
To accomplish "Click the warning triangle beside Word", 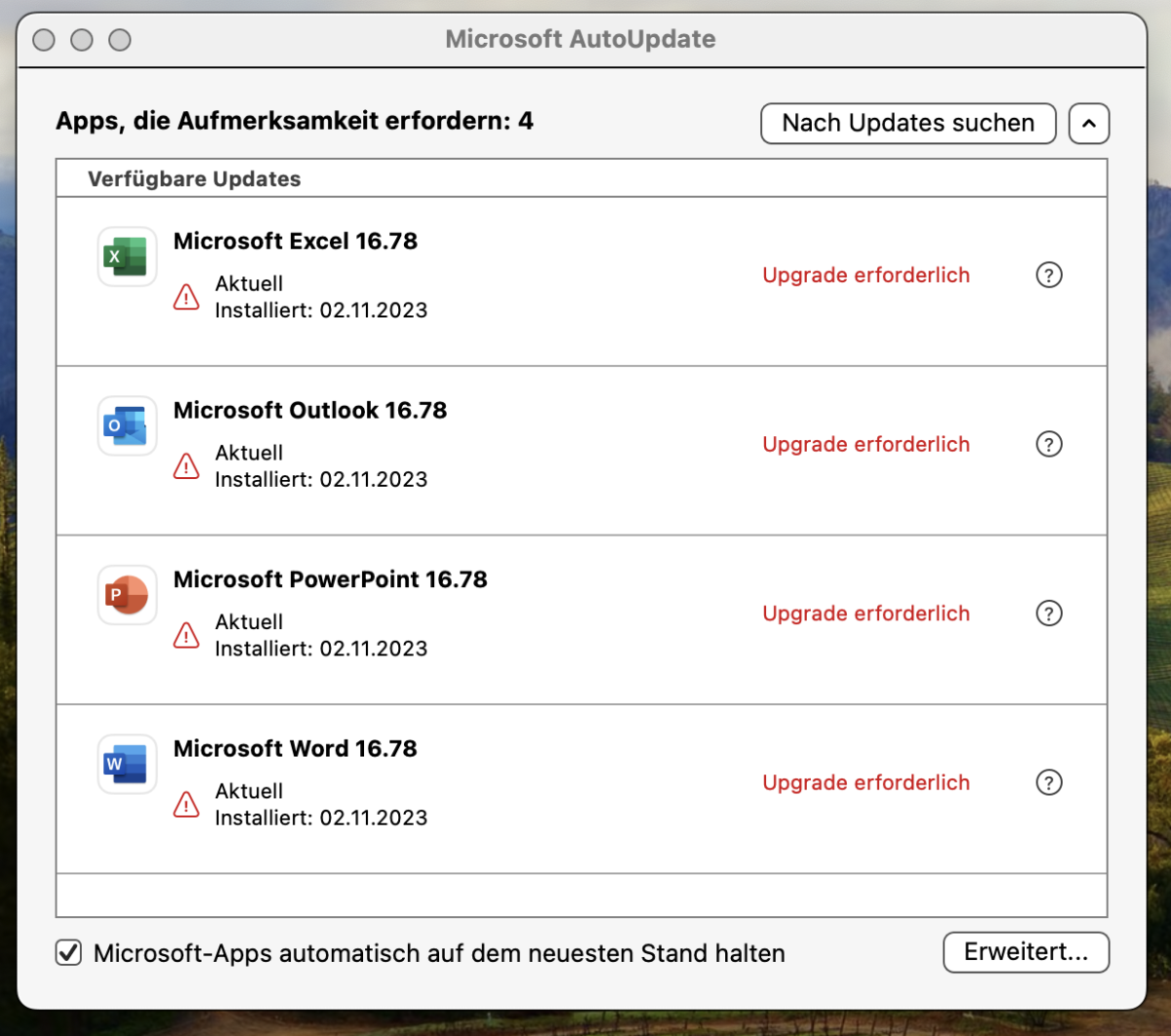I will click(x=185, y=804).
